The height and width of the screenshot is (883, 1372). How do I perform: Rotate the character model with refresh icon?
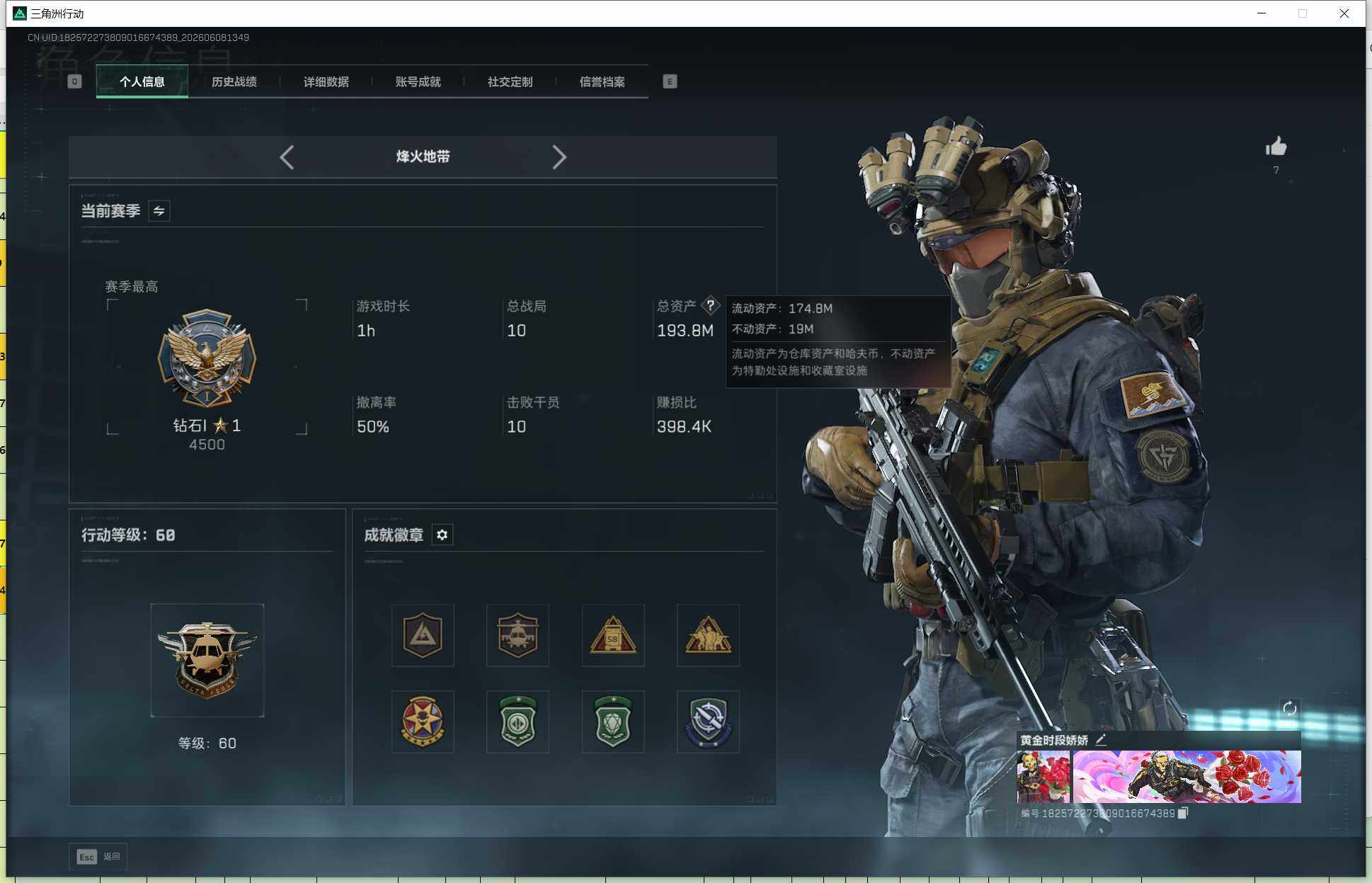[1289, 708]
